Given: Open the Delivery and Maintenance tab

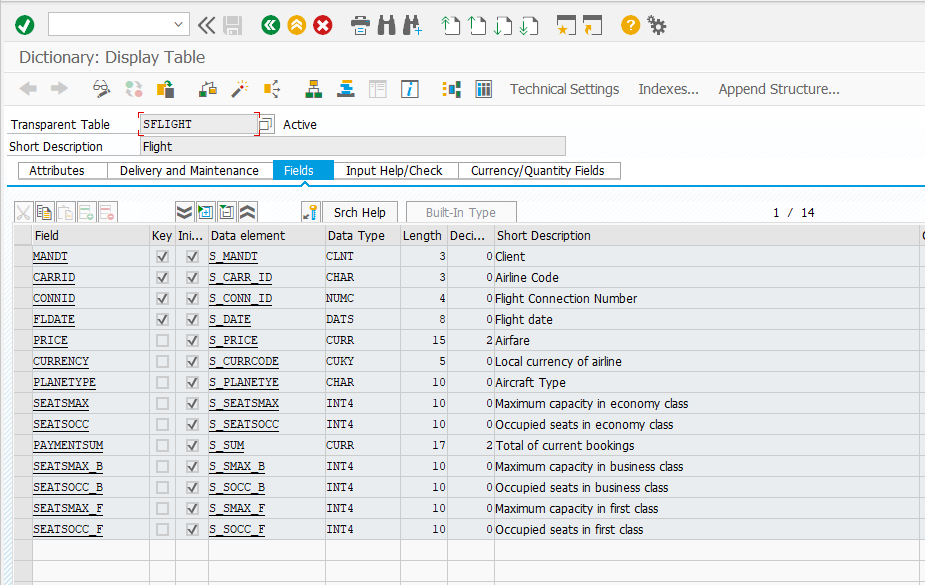Looking at the screenshot, I should pos(189,171).
